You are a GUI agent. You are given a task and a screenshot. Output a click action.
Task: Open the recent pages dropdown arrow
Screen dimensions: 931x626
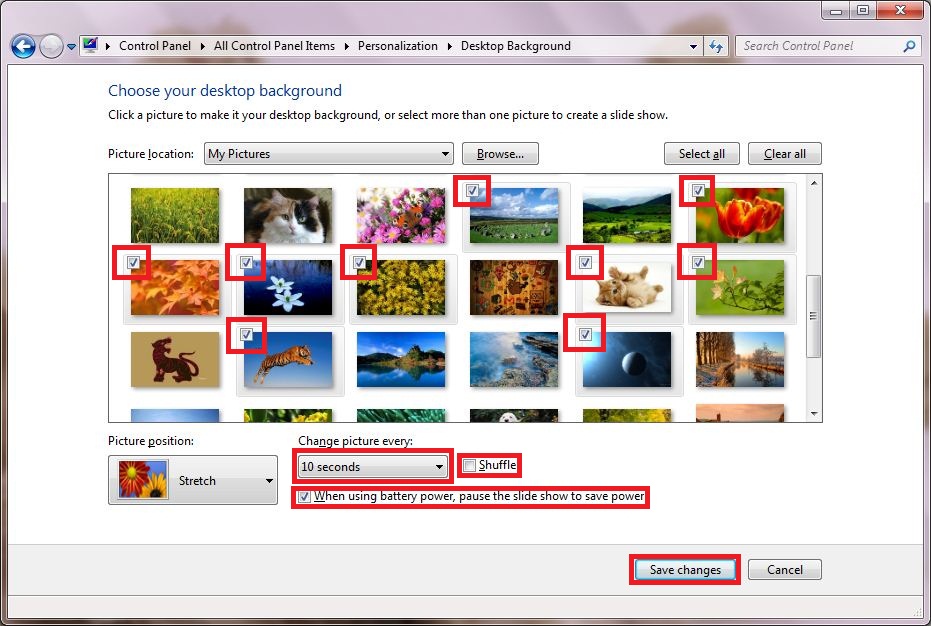pyautogui.click(x=71, y=47)
